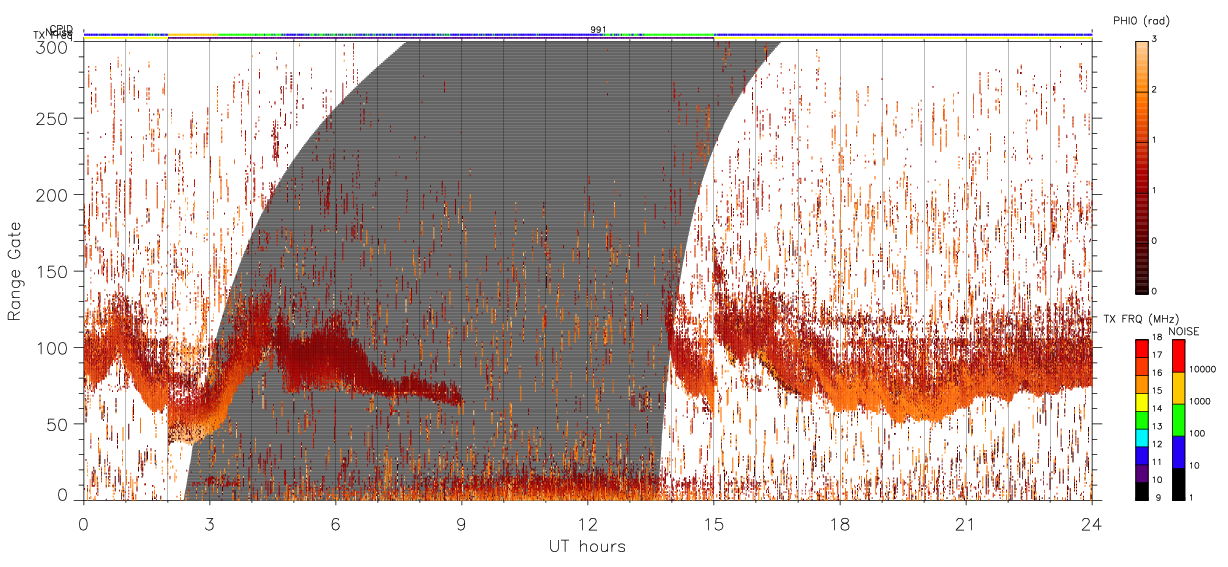Click the UT hours tick label 12
Viewport: 1228px width, 567px height.
click(x=587, y=524)
